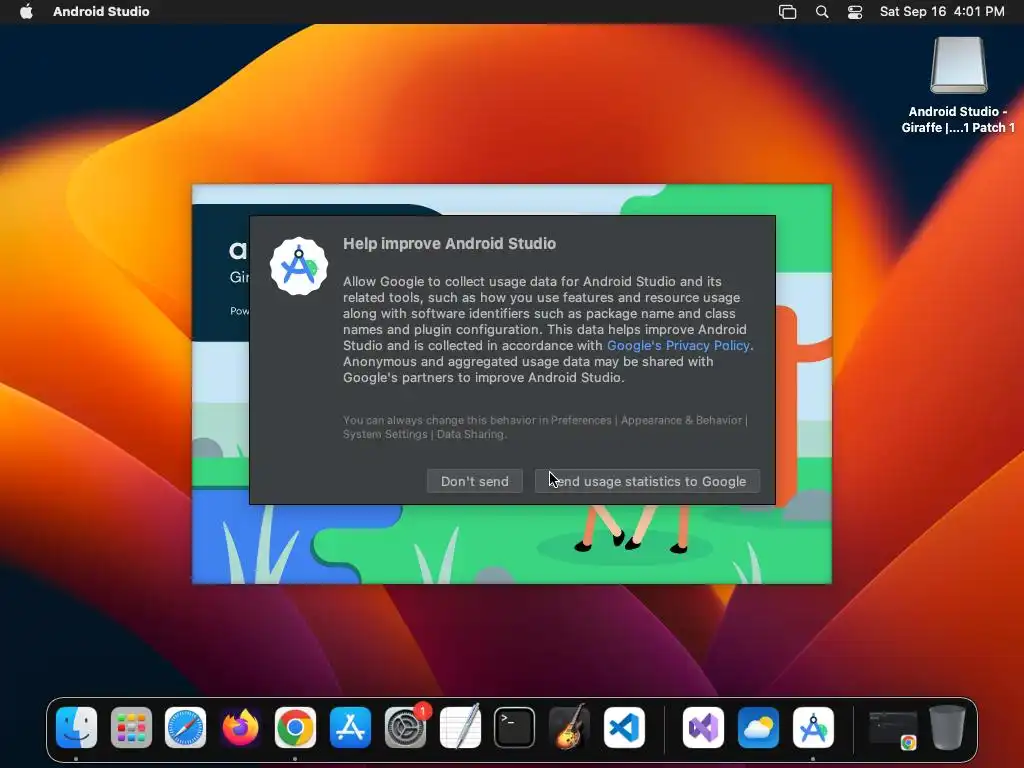Launch GarageBand from the Dock
Image resolution: width=1024 pixels, height=768 pixels.
tap(569, 726)
